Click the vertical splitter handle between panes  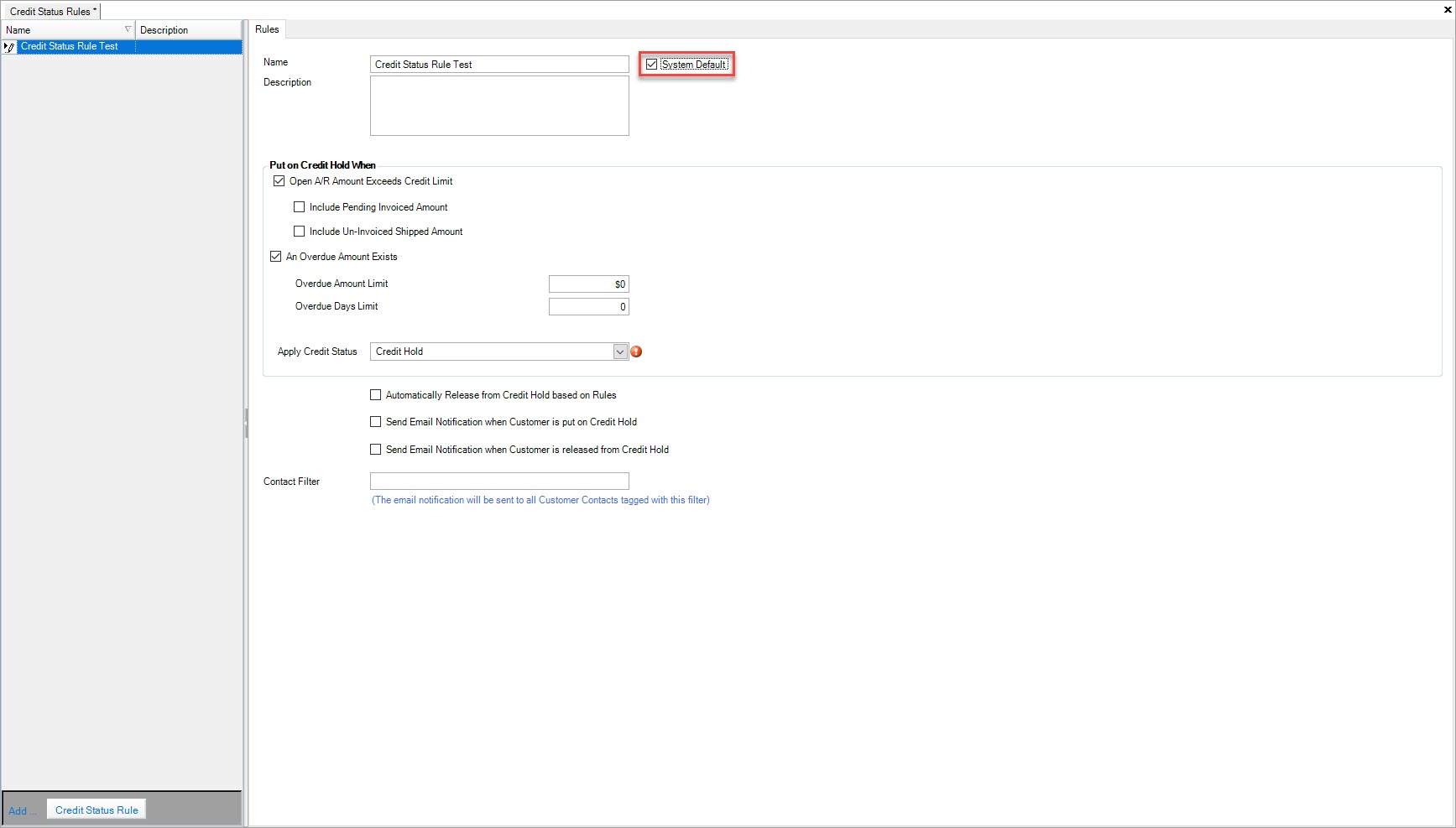[246, 424]
